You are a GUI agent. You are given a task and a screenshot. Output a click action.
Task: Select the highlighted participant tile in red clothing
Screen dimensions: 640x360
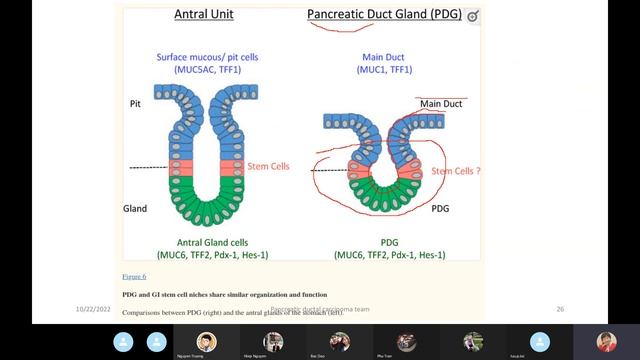coord(607,342)
